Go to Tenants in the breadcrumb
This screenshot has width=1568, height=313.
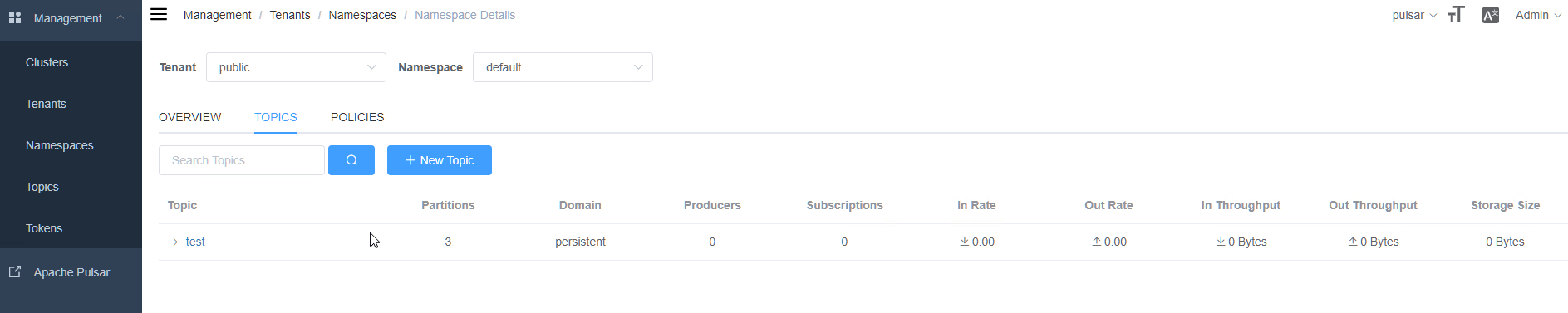tap(290, 15)
